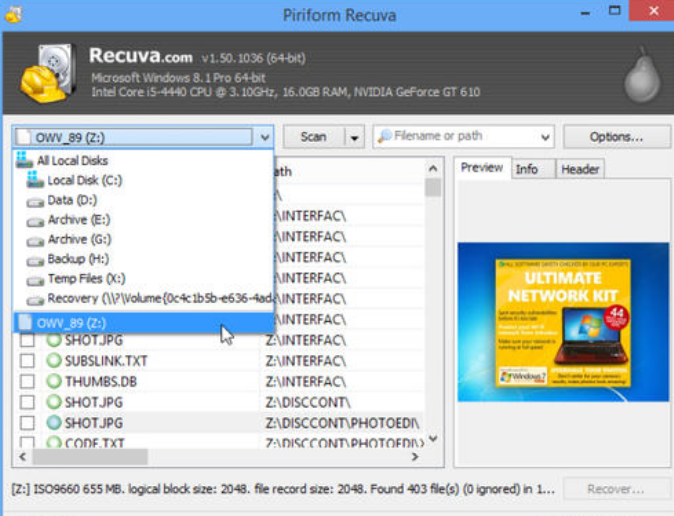This screenshot has width=674, height=516.
Task: Click the Local Disk (C:) drive icon
Action: (35, 180)
